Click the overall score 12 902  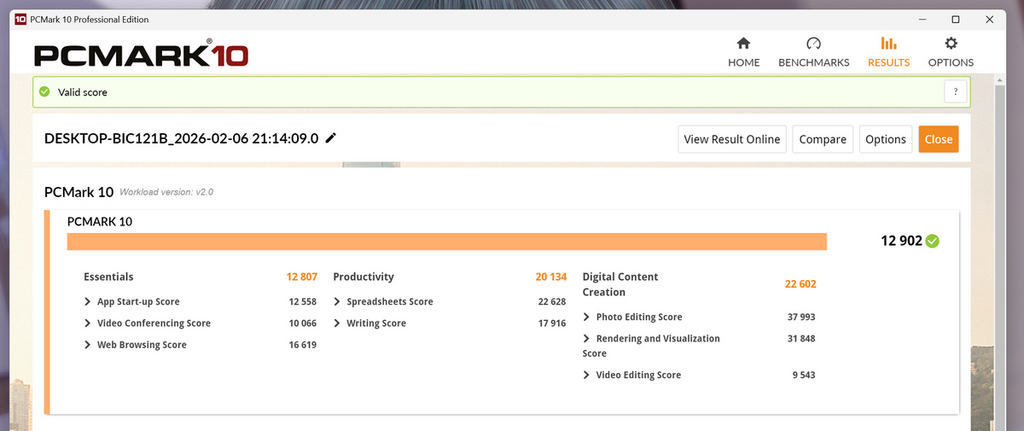coord(901,241)
